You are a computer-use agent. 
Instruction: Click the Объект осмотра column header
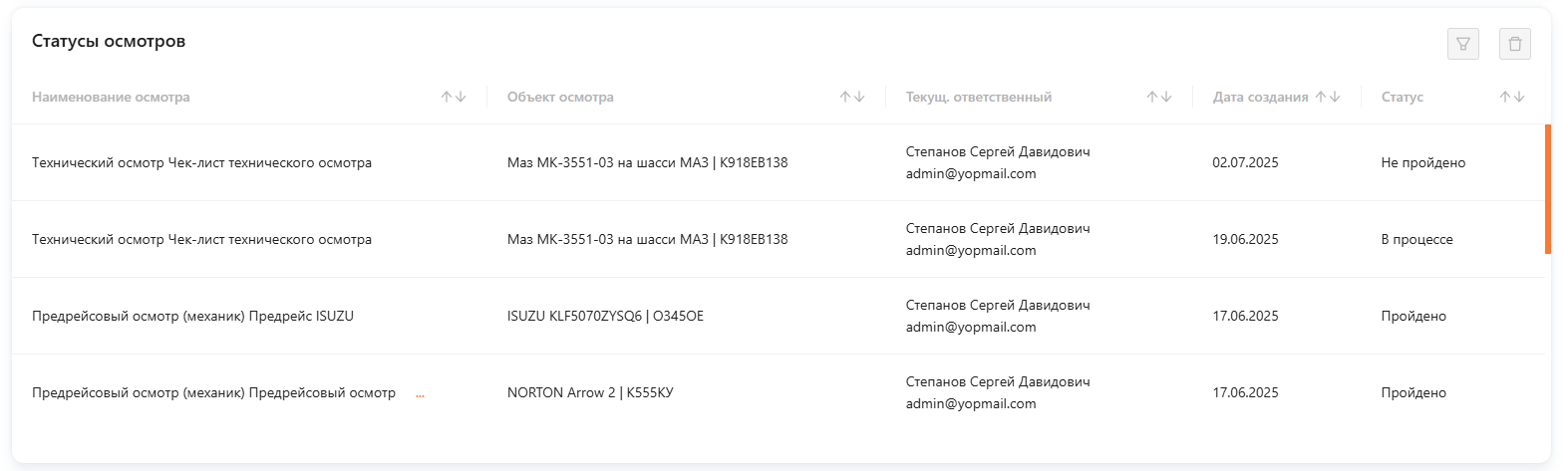pos(560,97)
